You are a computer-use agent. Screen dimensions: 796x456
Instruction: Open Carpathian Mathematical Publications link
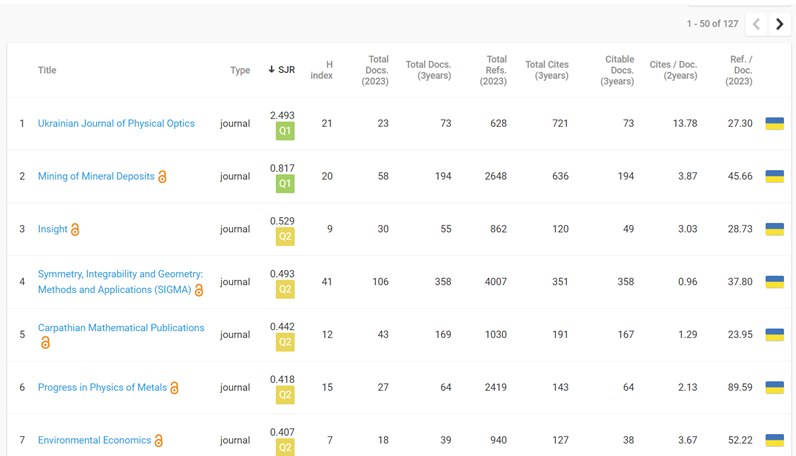(121, 328)
